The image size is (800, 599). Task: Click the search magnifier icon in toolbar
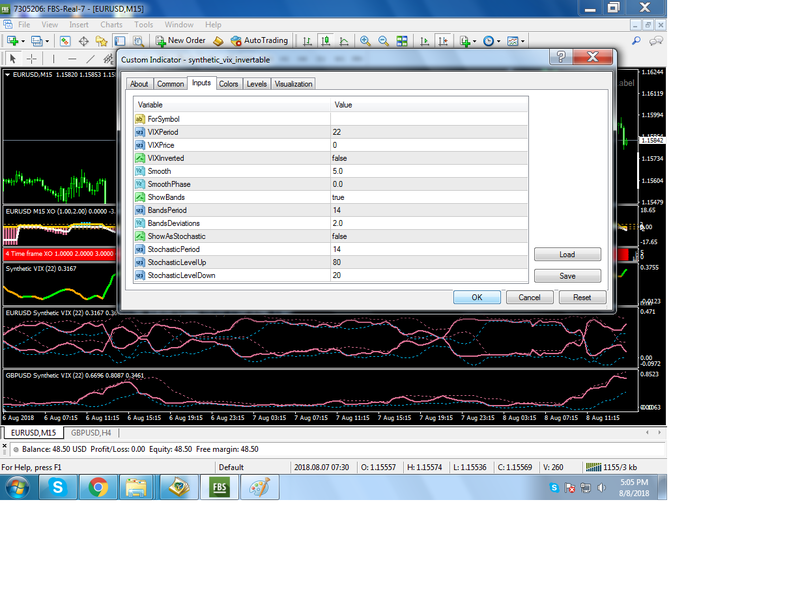click(x=636, y=40)
